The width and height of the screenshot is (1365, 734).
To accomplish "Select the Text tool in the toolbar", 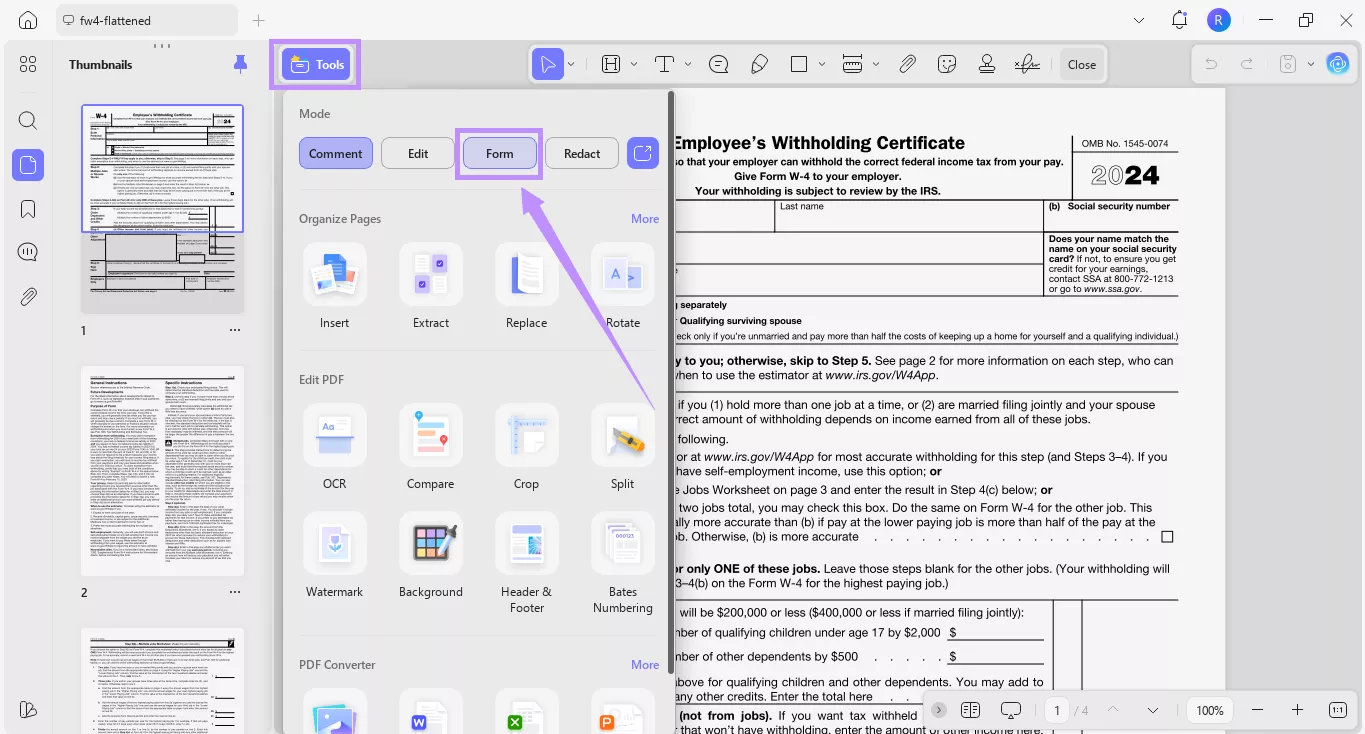I will [x=663, y=63].
